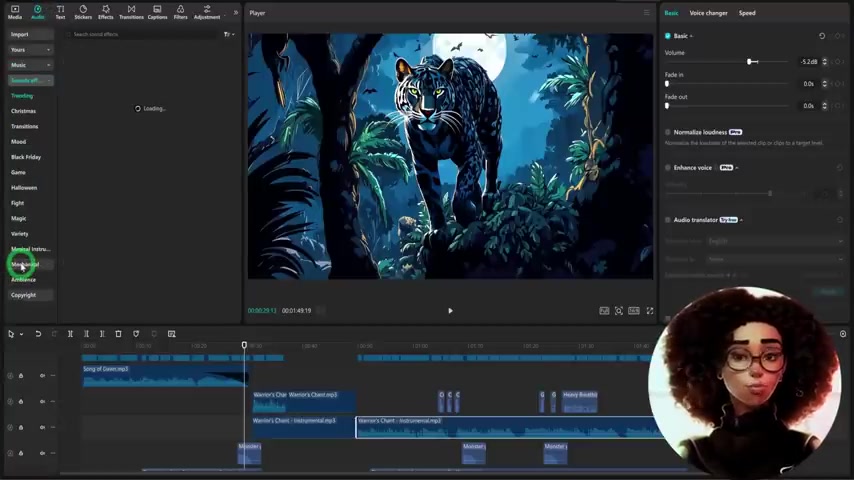
Task: Expand the Music dropdown
Action: tap(30, 65)
